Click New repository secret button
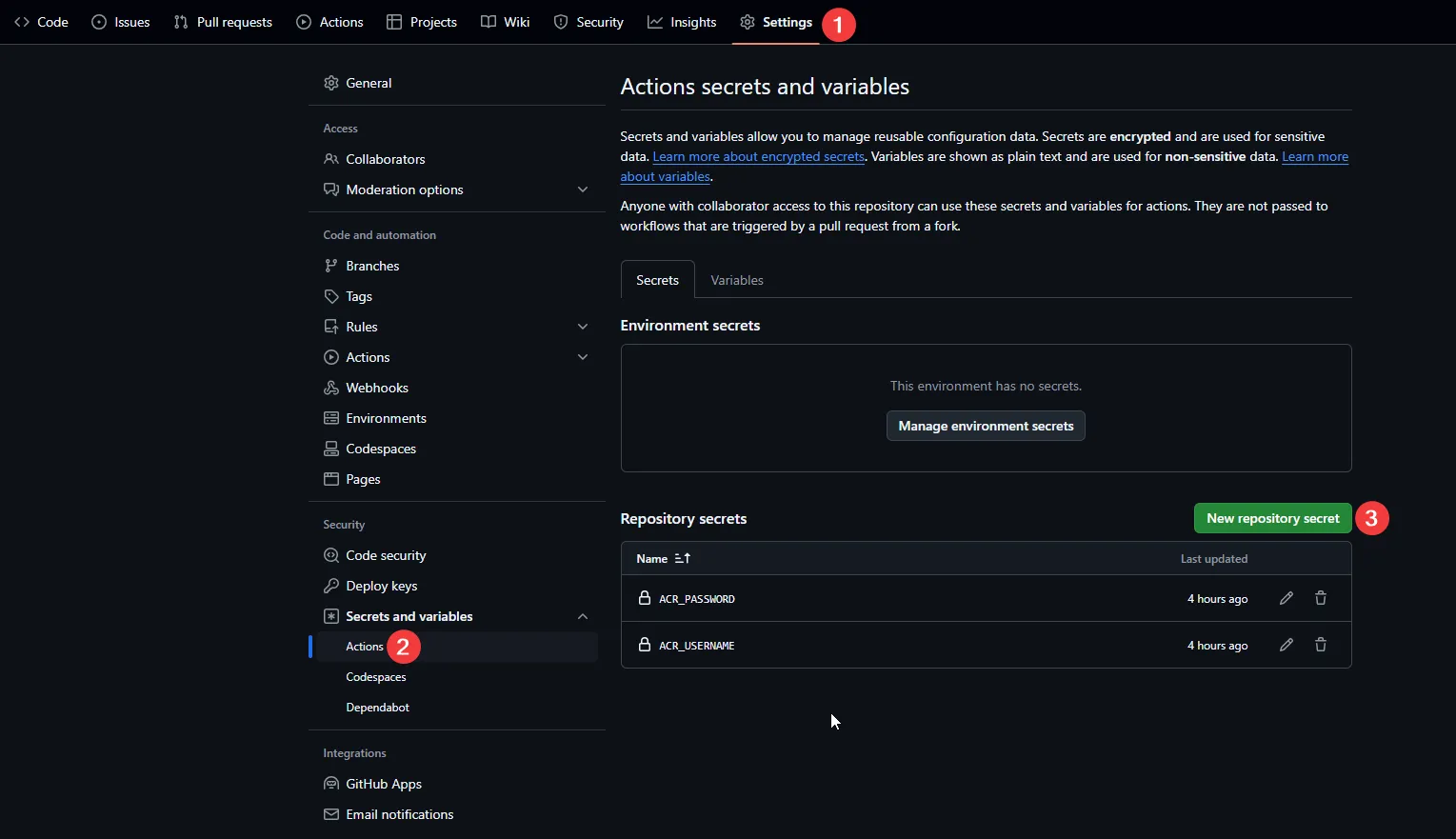The height and width of the screenshot is (839, 1456). (1272, 518)
